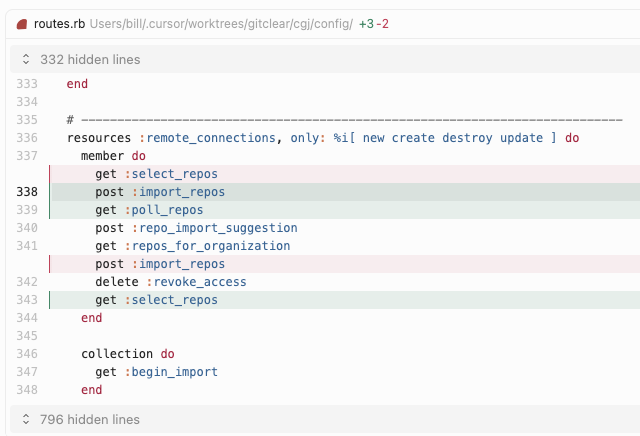Expand the 332 hidden lines section

pos(90,60)
